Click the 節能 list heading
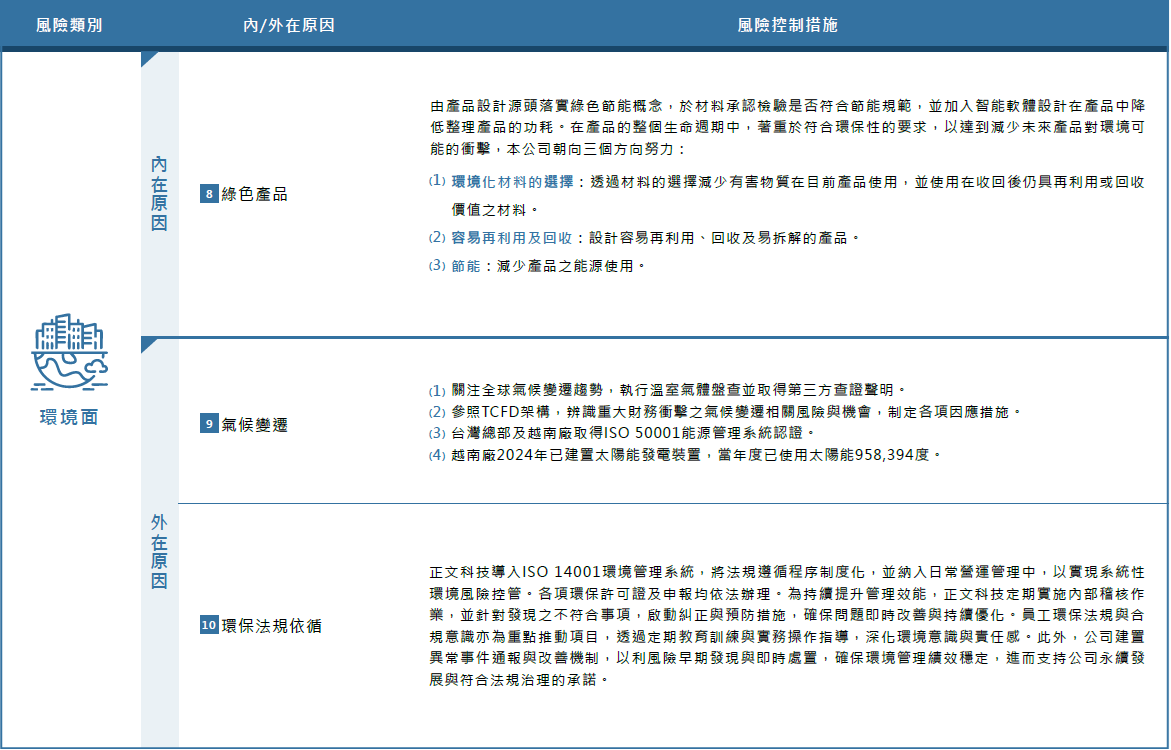The width and height of the screenshot is (1171, 750). tap(465, 266)
